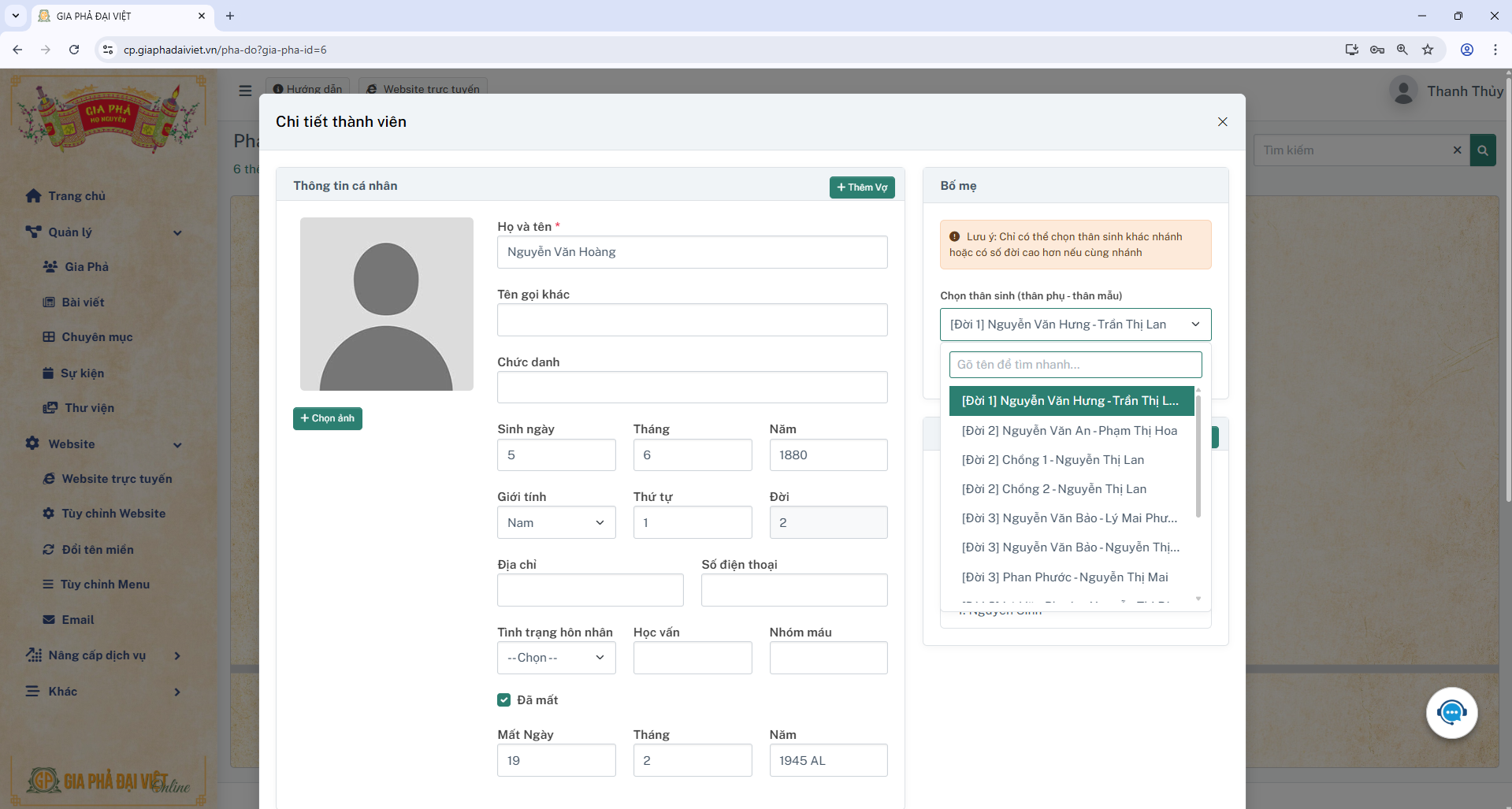
Task: Select Phan Phước - Nguyễn Thị Mai option
Action: [1064, 577]
